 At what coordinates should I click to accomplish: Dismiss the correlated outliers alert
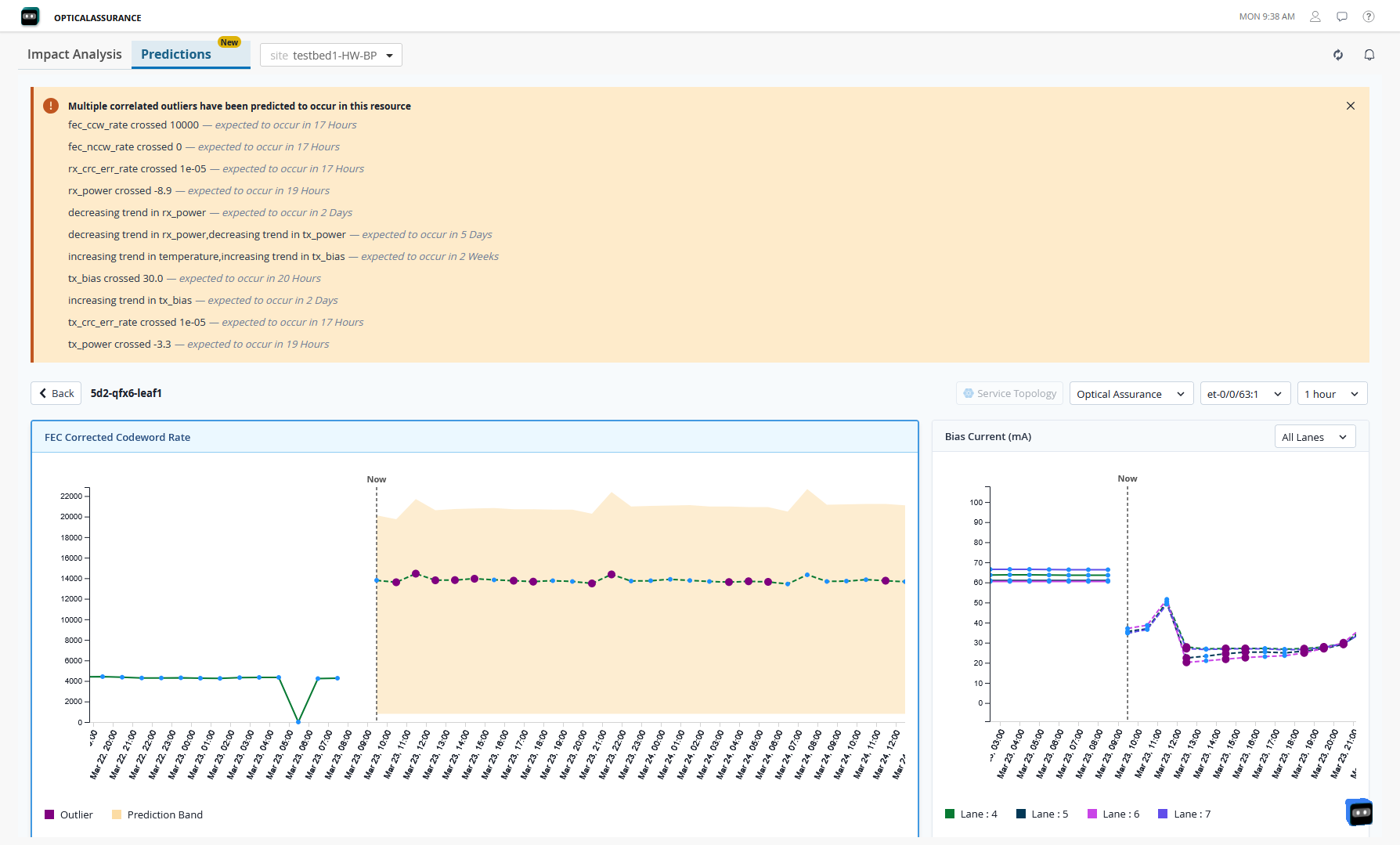(1350, 105)
